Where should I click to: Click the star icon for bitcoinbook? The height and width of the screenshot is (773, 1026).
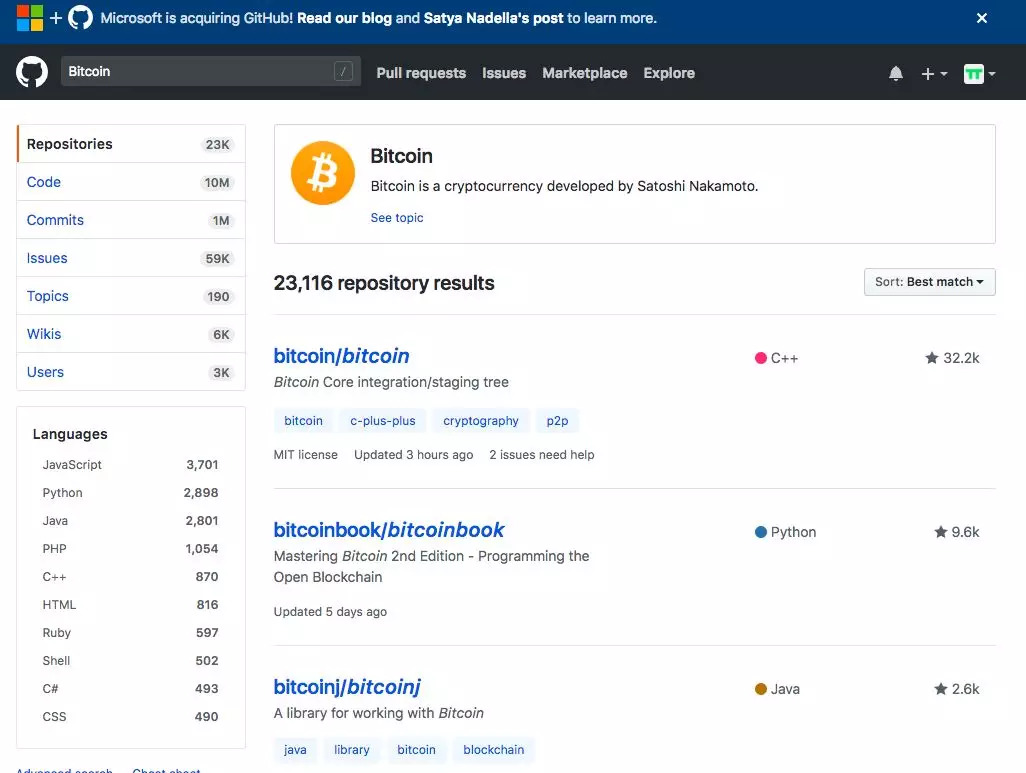pyautogui.click(x=941, y=531)
